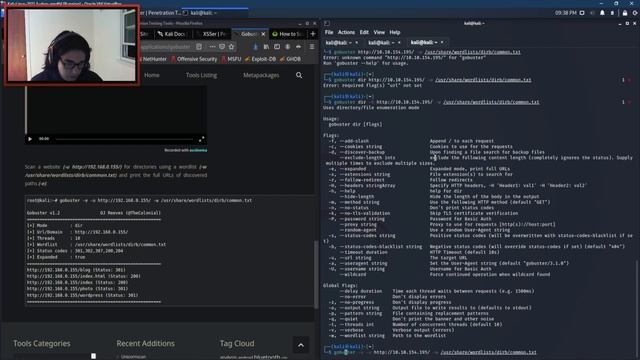Click fullscreen icon on asciinema player
Viewport: 640px width, 360px height.
pyautogui.click(x=201, y=139)
